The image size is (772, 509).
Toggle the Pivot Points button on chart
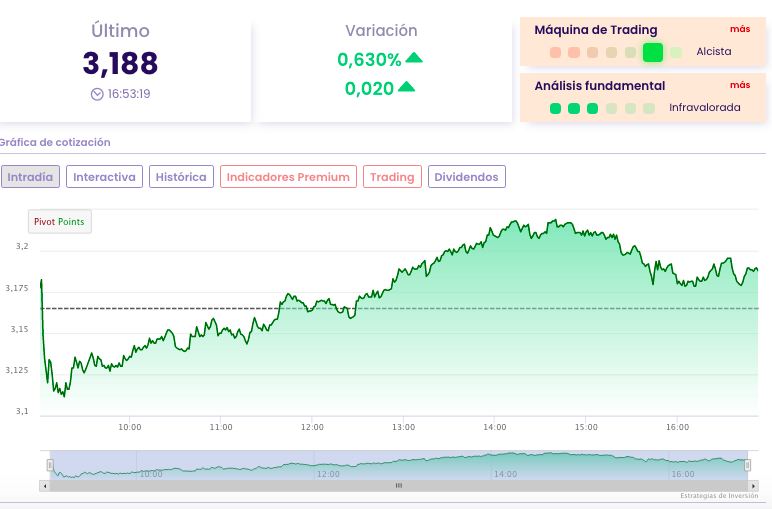tap(60, 221)
